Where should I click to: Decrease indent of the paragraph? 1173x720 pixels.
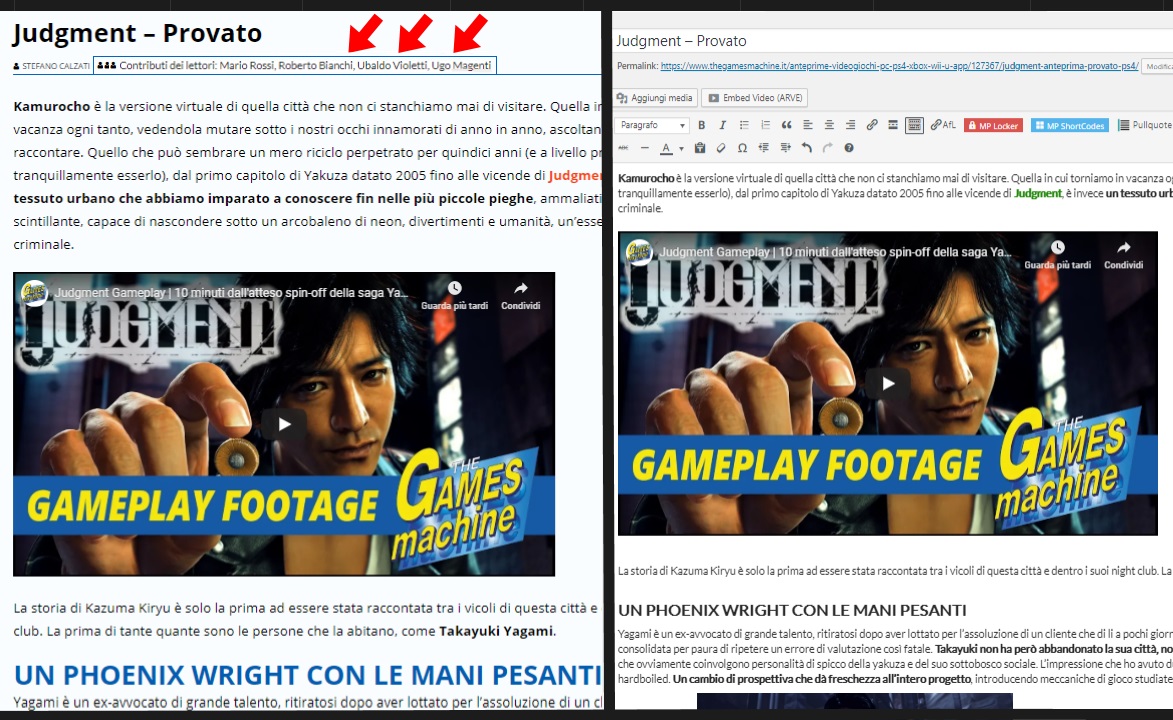(764, 148)
